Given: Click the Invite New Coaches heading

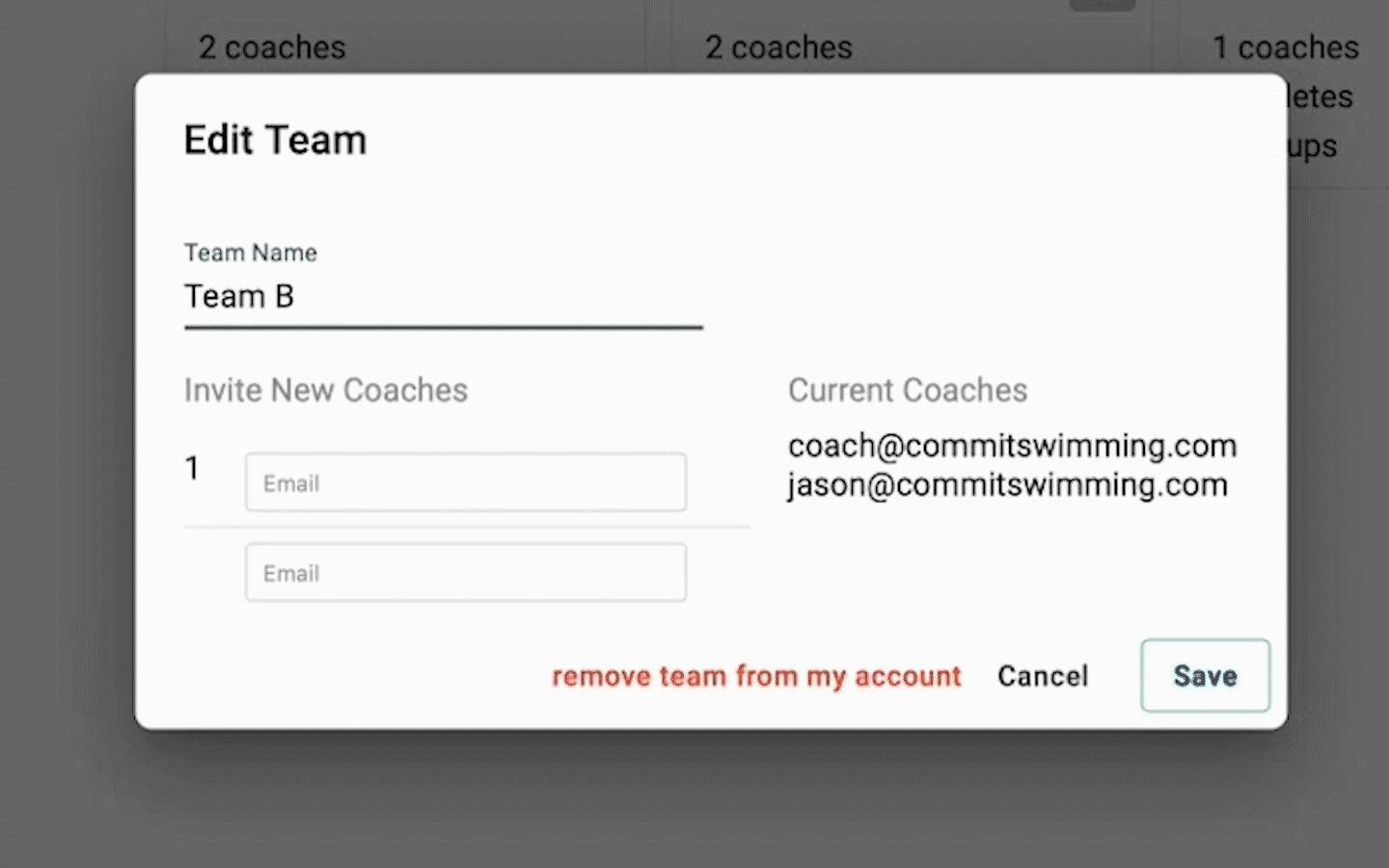Looking at the screenshot, I should pyautogui.click(x=326, y=390).
